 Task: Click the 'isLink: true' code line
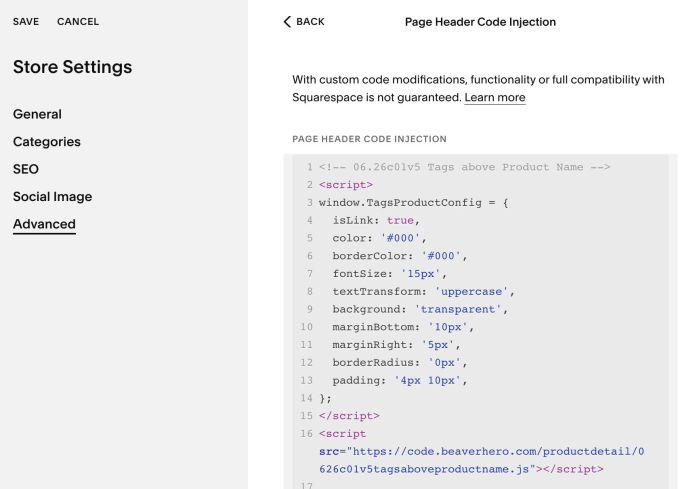click(376, 220)
